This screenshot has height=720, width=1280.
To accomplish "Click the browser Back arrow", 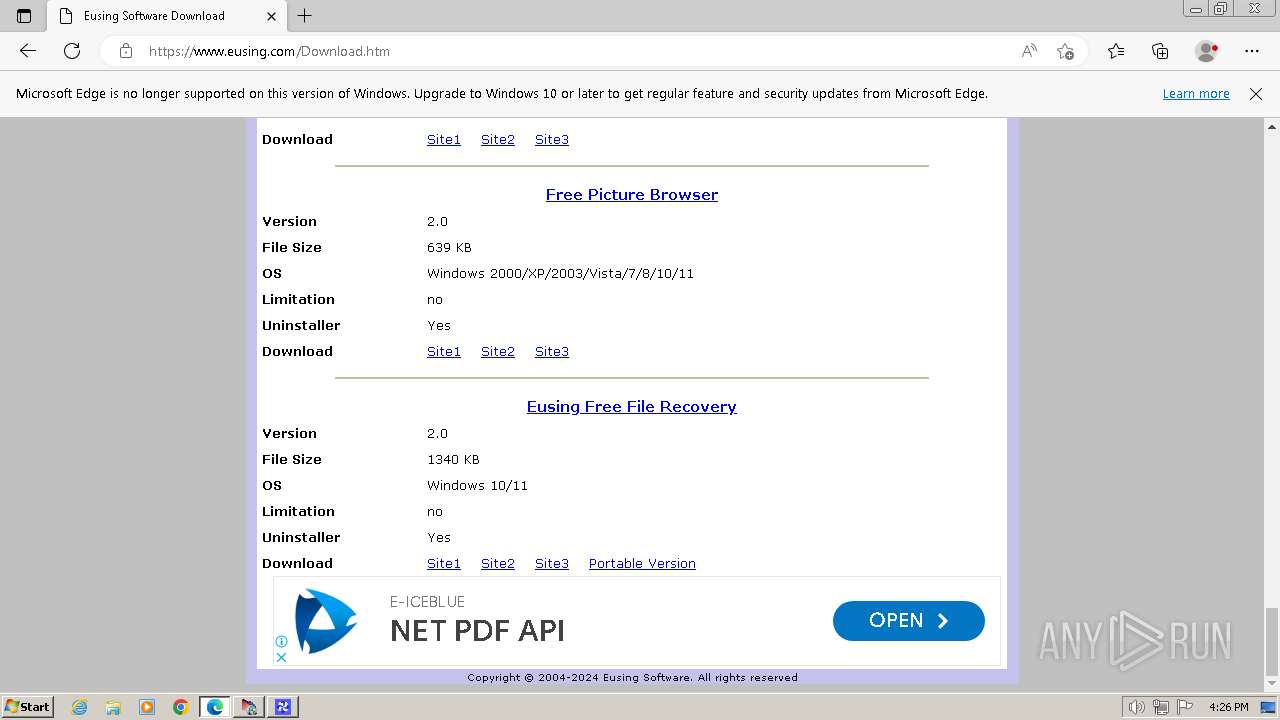I will [28, 51].
